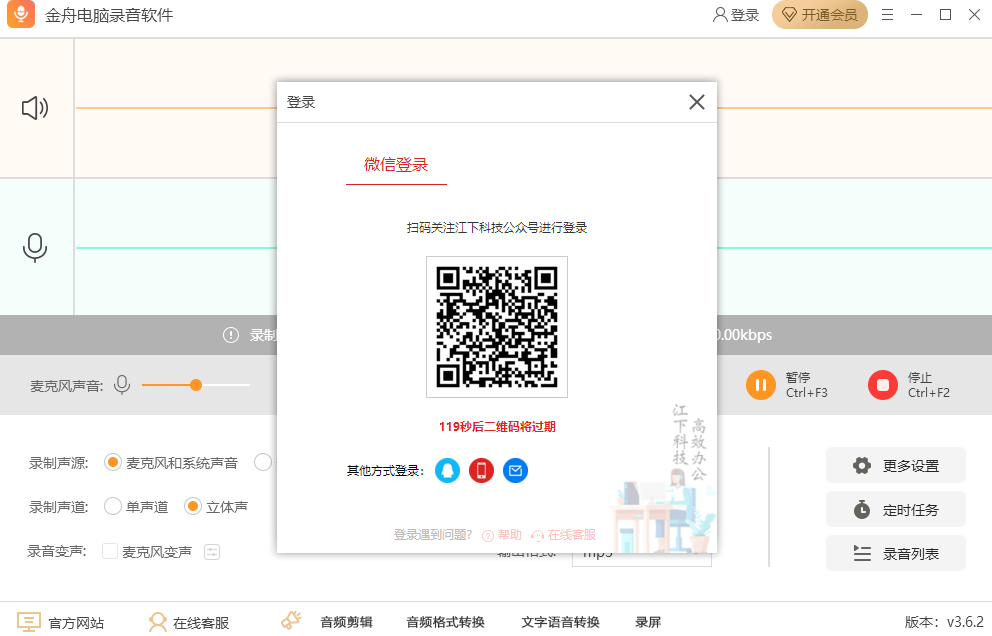Log in with QQ icon
Viewport: 992px width, 636px height.
[447, 470]
